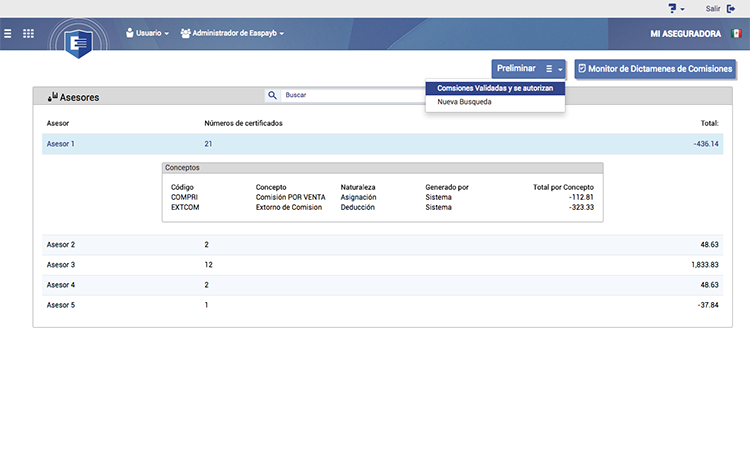
Task: Click Total por Concepto header
Action: coord(563,187)
